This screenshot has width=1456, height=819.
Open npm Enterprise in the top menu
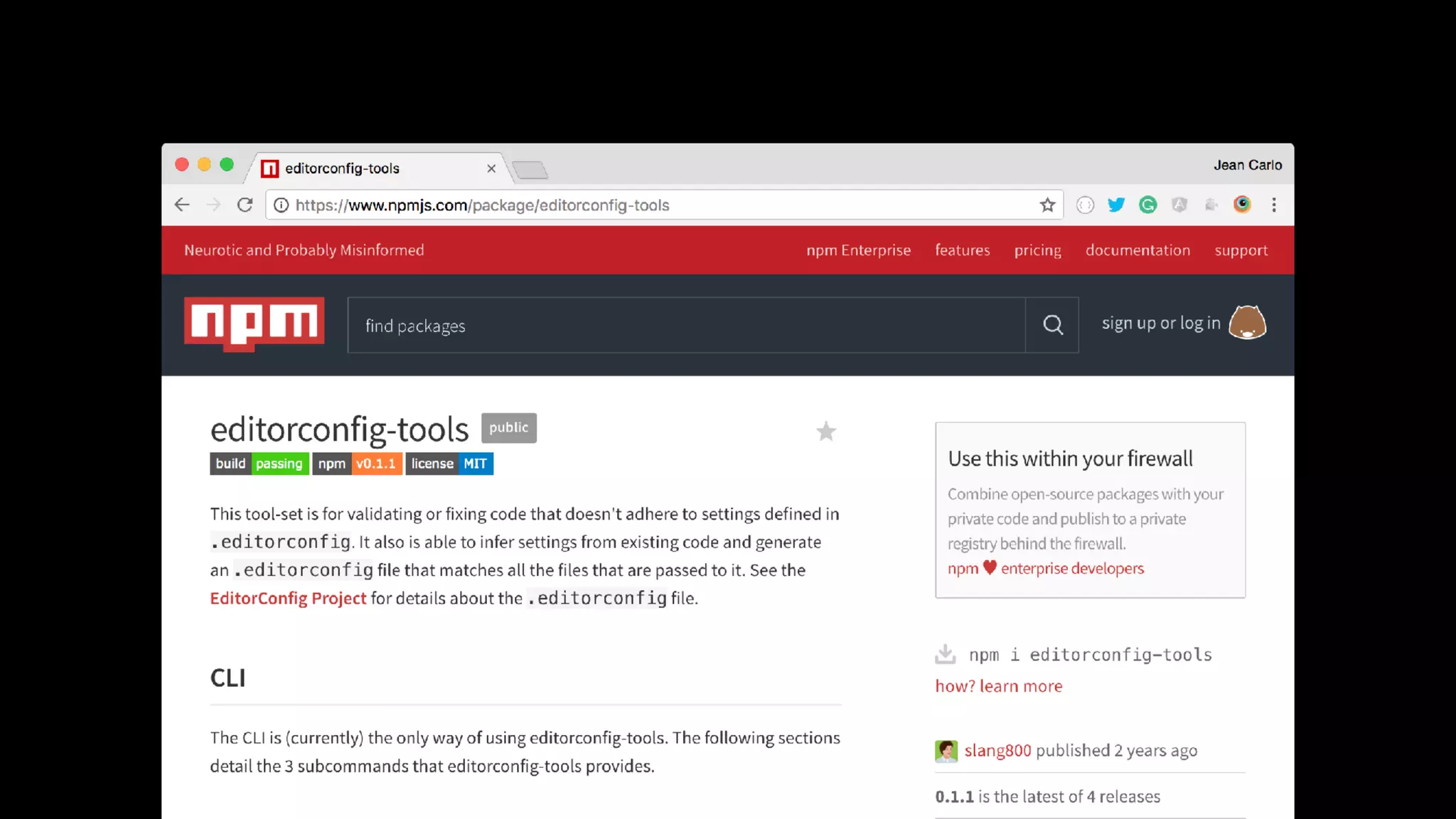point(858,250)
